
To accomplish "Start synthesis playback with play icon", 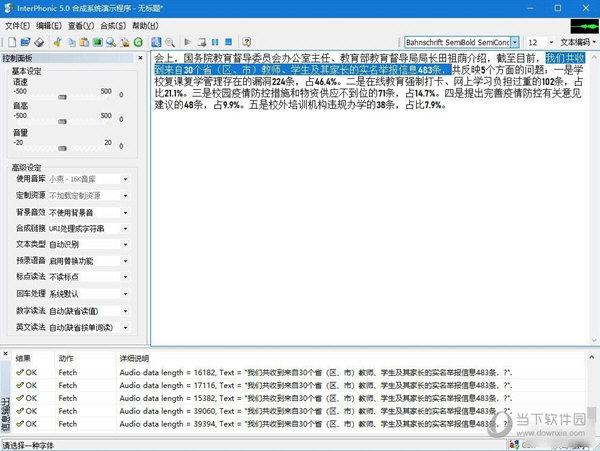I will click(188, 42).
